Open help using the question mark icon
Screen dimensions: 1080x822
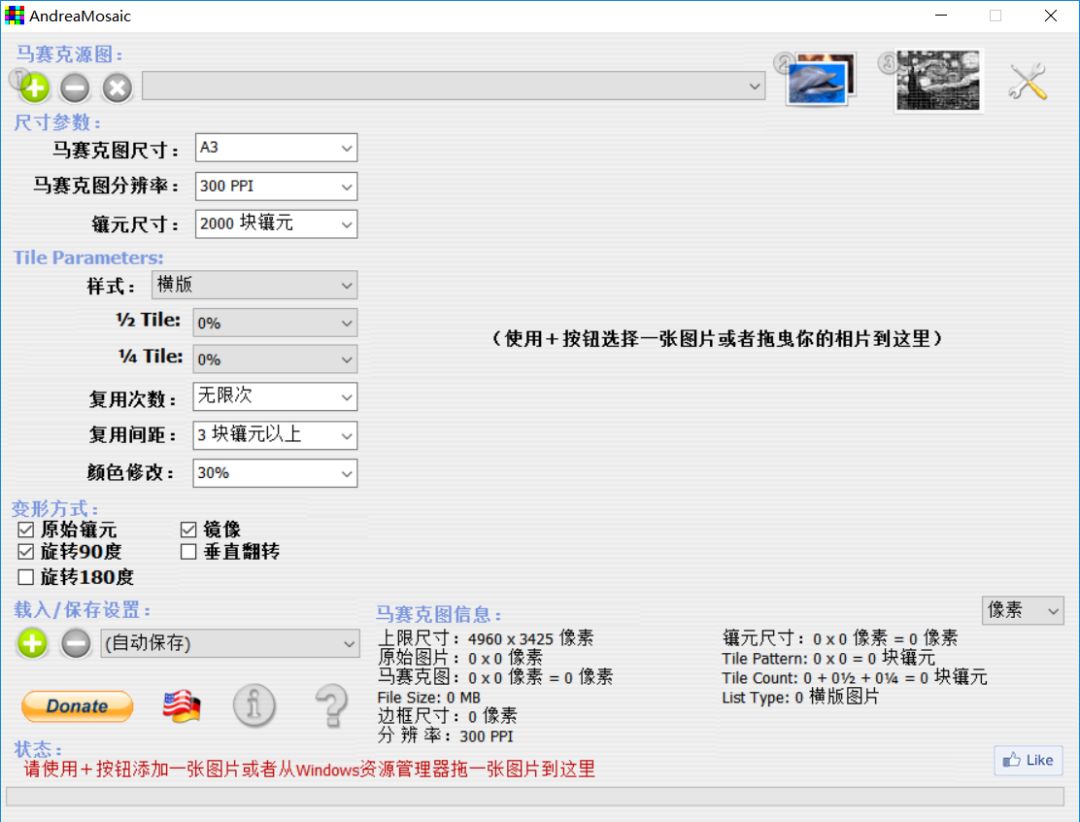[x=331, y=706]
